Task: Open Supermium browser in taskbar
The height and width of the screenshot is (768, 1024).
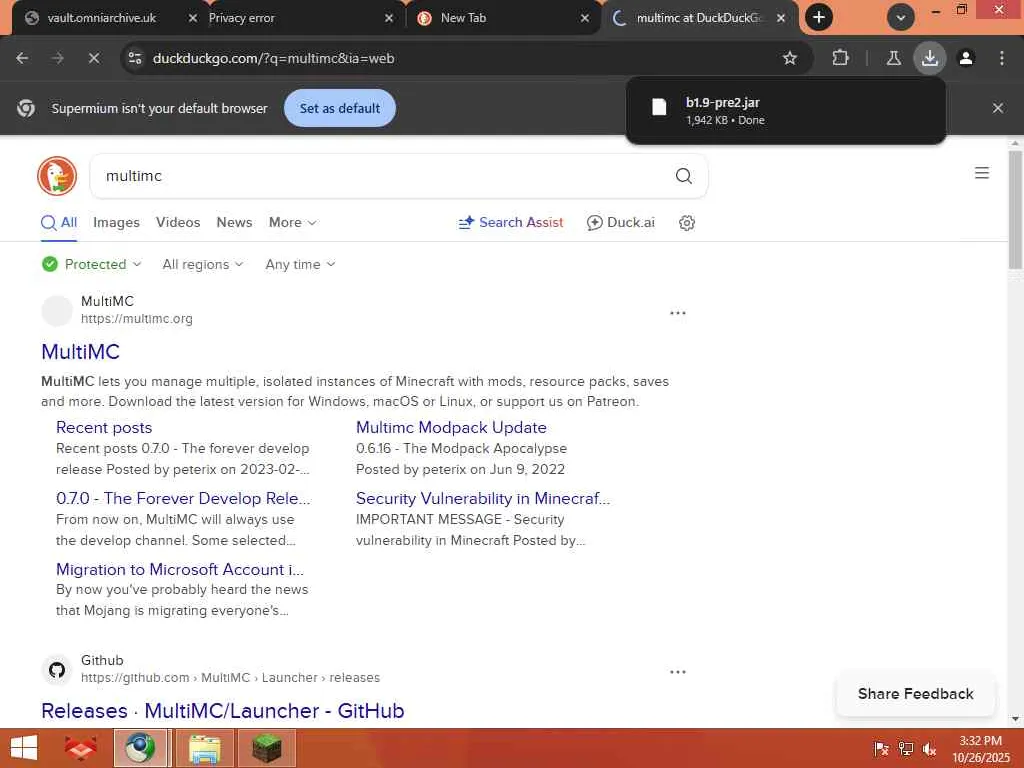Action: pyautogui.click(x=141, y=748)
